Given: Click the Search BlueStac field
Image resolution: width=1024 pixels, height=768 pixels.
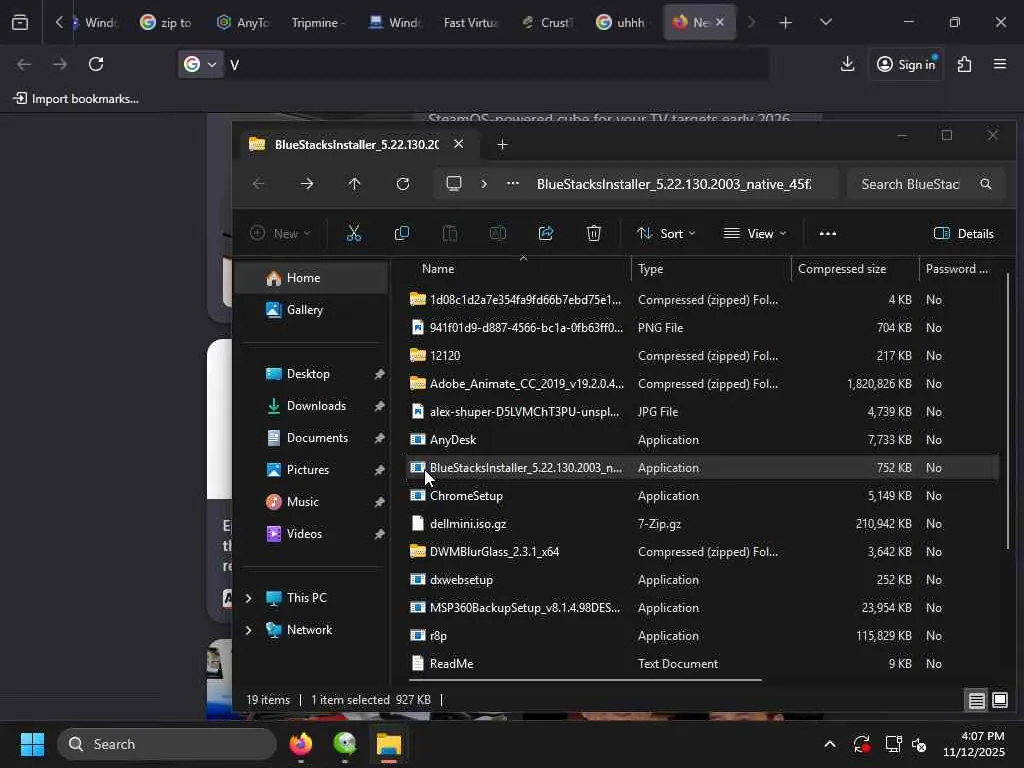Looking at the screenshot, I should [927, 184].
